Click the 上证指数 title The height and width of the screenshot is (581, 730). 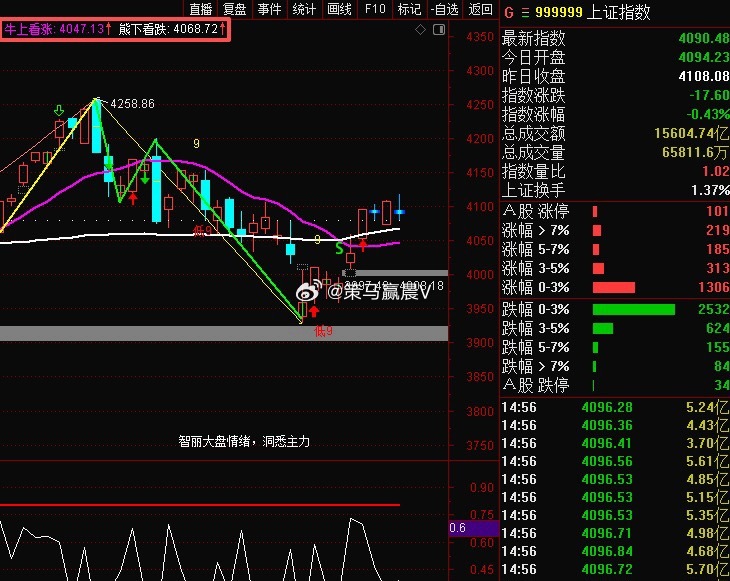(619, 13)
